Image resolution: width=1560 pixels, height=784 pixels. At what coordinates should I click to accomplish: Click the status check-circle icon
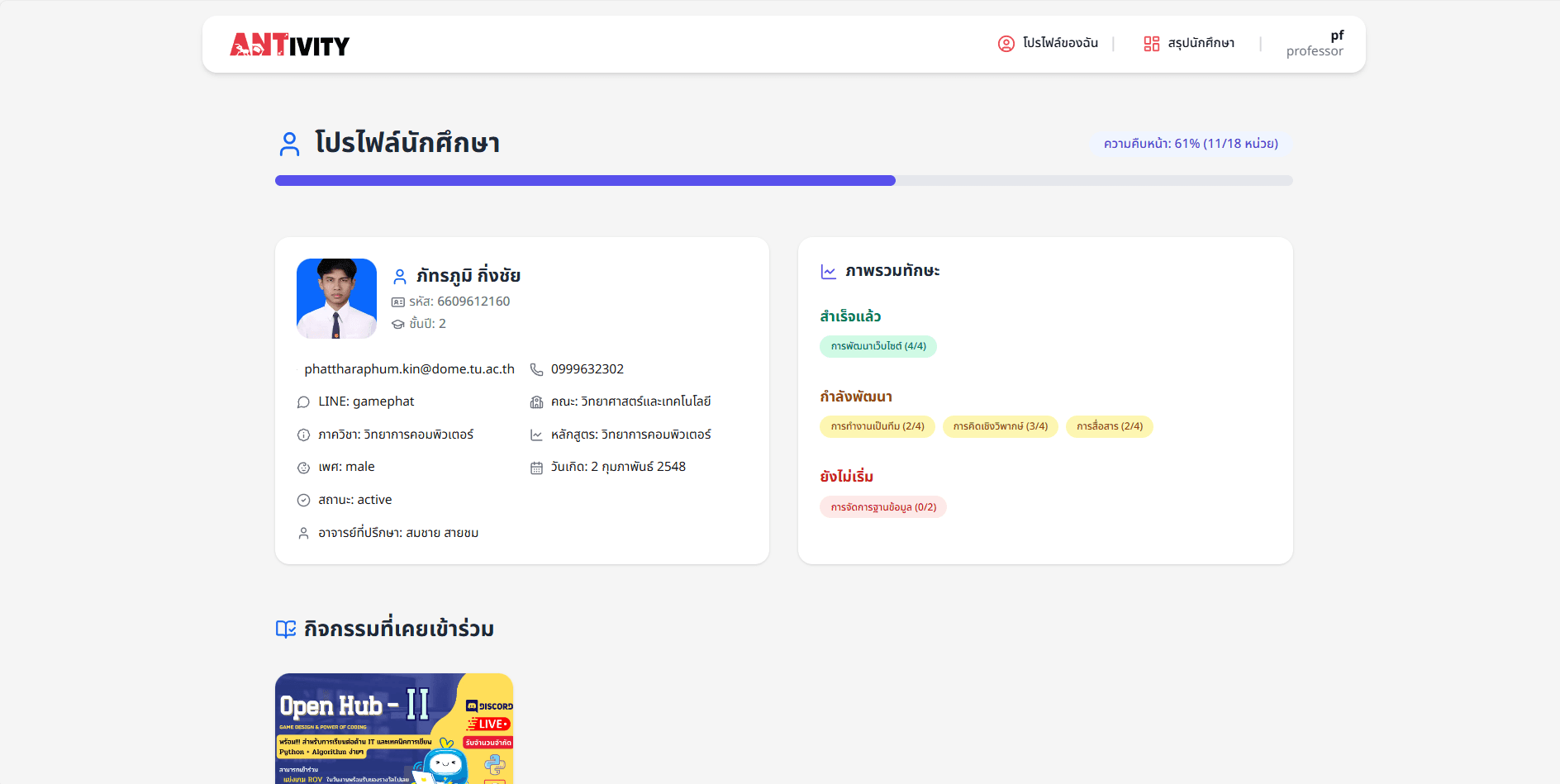click(303, 501)
